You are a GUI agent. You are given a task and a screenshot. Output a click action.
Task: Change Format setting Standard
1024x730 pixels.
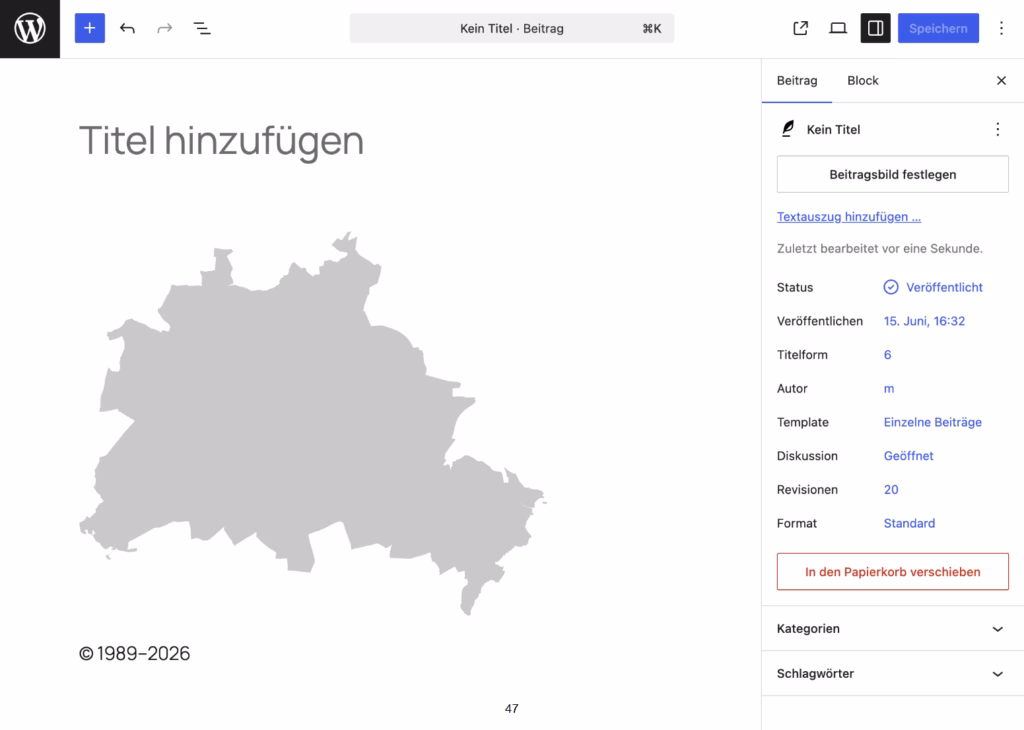coord(909,523)
